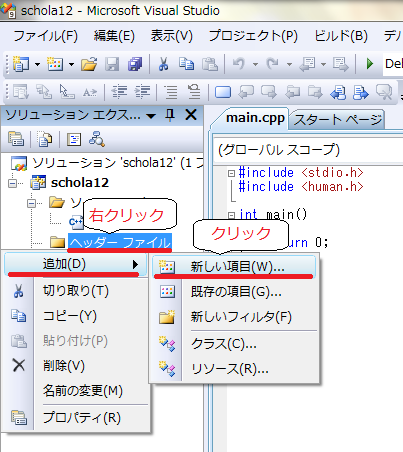Click the Increase Indent icon
The image size is (403, 452).
coord(142,91)
